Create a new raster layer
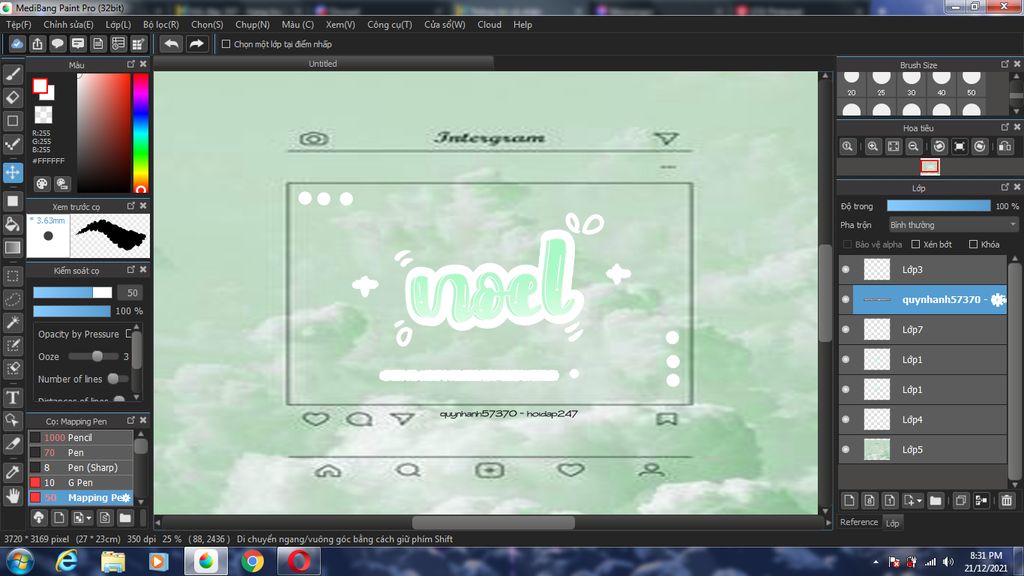This screenshot has width=1024, height=576. click(x=849, y=501)
